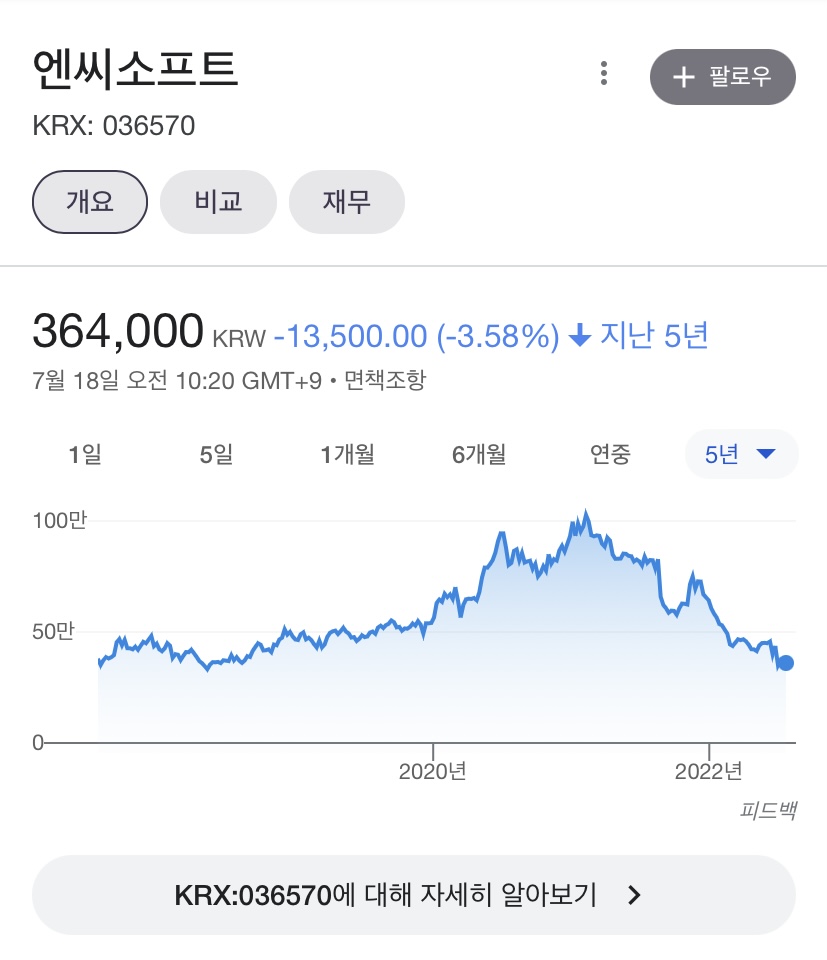Viewport: 827px width, 960px height.
Task: View the 연중 year-to-date chart
Action: pyautogui.click(x=610, y=455)
